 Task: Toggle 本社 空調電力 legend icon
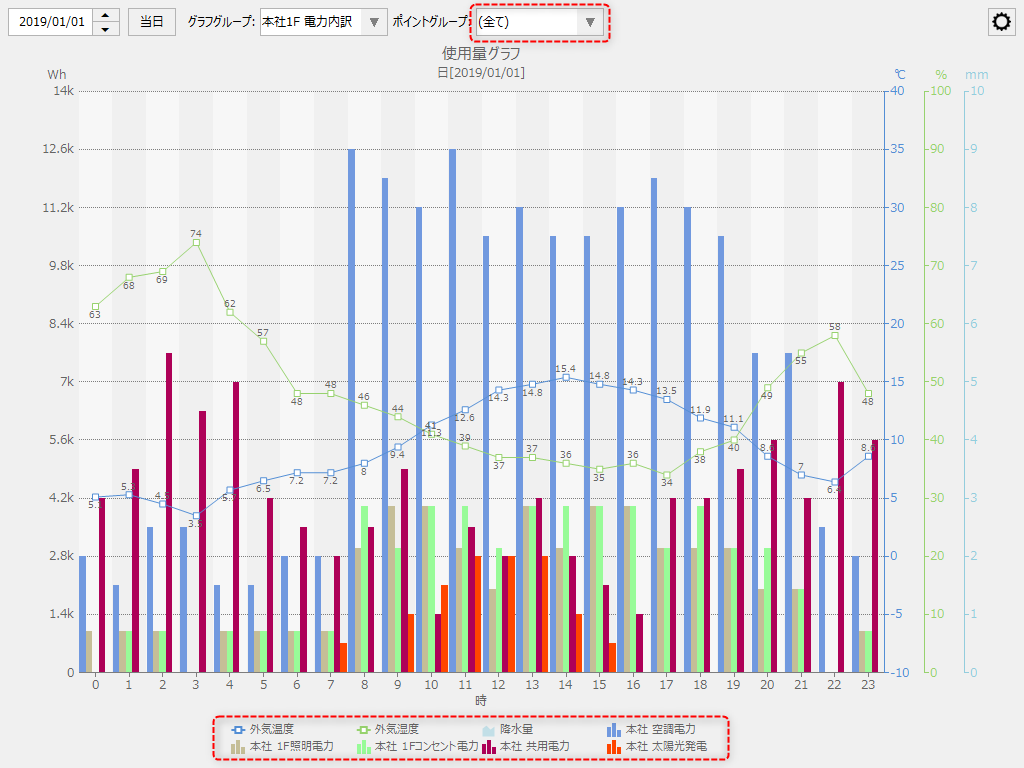click(614, 730)
